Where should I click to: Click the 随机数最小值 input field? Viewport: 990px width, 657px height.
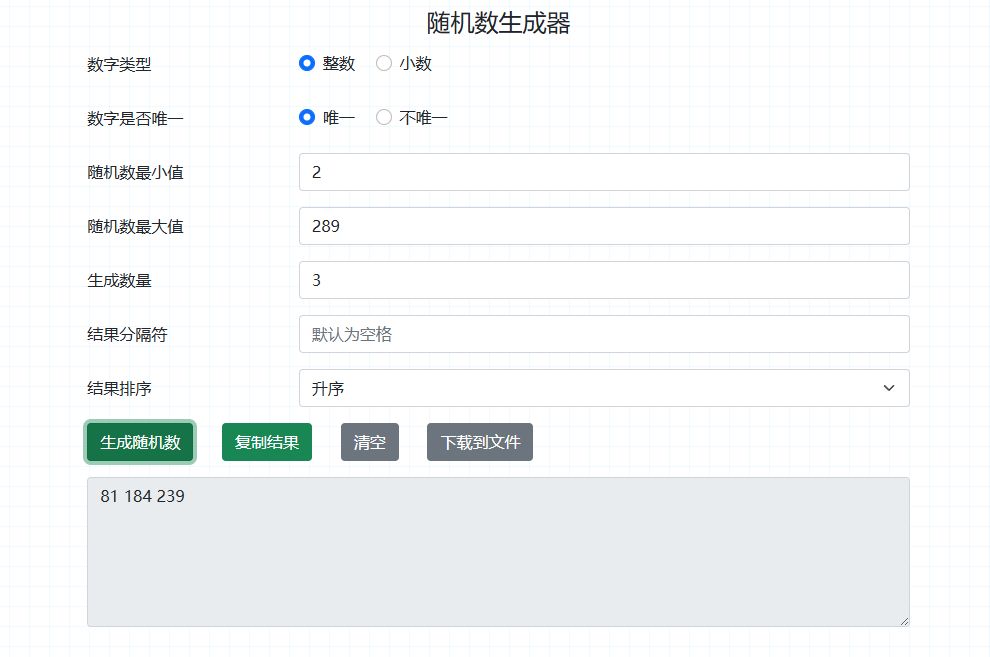(x=604, y=172)
